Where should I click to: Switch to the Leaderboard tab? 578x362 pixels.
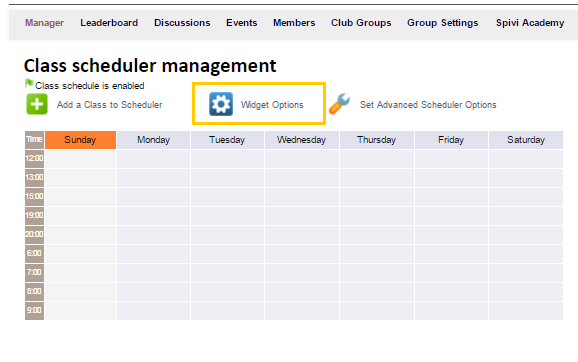[109, 23]
